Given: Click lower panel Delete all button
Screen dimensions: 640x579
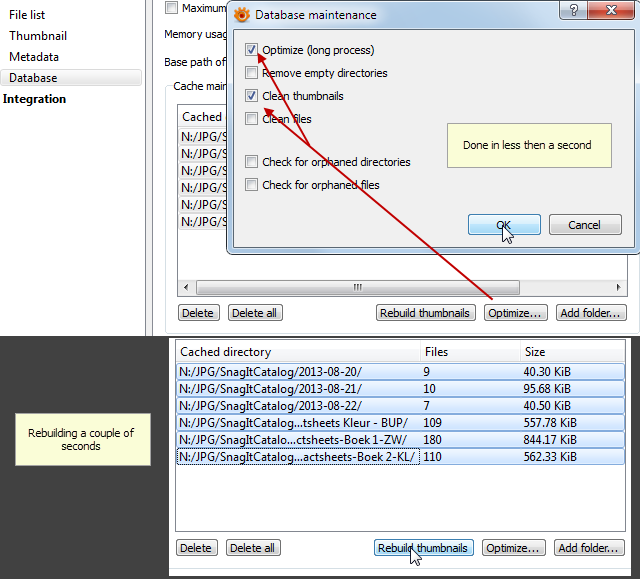Looking at the screenshot, I should pyautogui.click(x=253, y=548).
